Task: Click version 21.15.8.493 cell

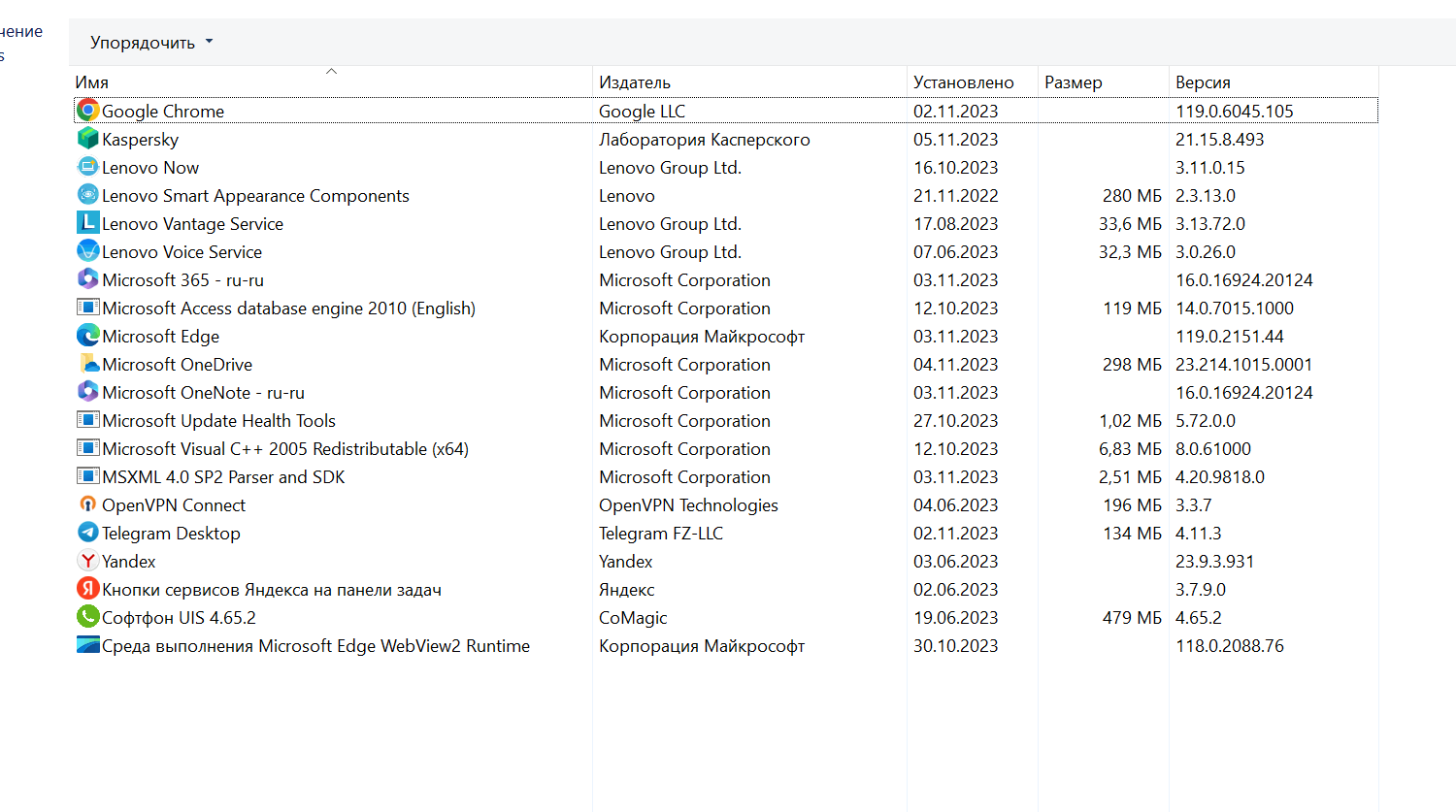Action: pos(1220,140)
